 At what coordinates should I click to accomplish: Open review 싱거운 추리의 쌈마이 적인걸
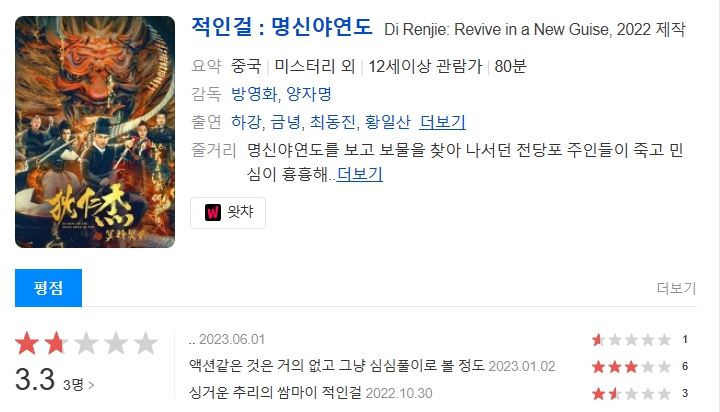point(275,393)
